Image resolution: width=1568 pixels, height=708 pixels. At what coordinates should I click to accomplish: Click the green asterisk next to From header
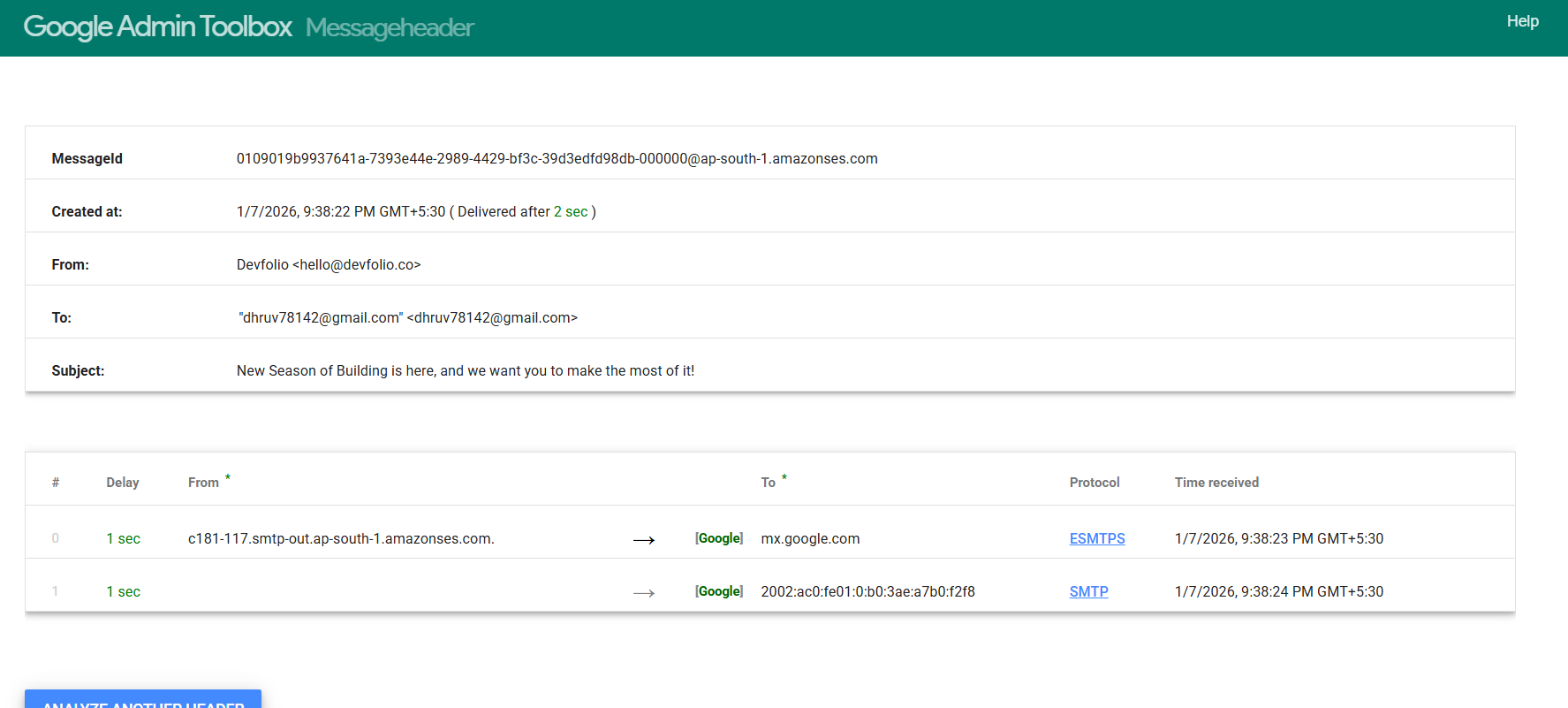coord(228,478)
